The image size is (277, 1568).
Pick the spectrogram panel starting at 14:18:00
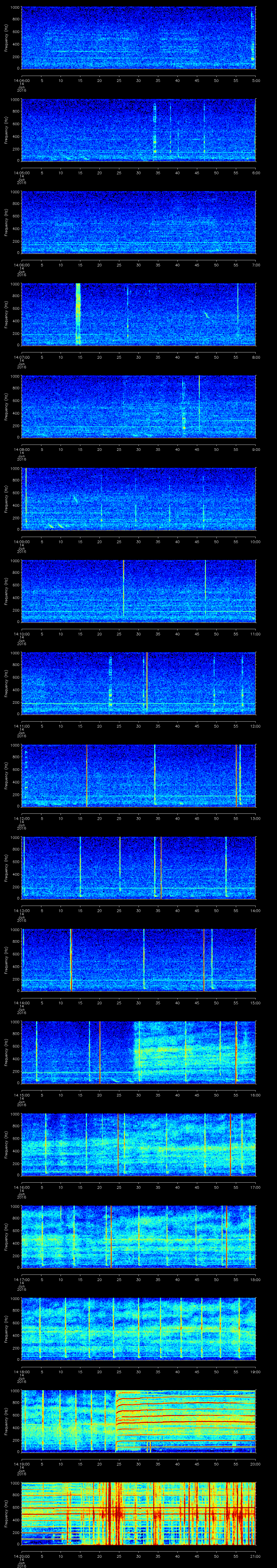click(138, 1329)
